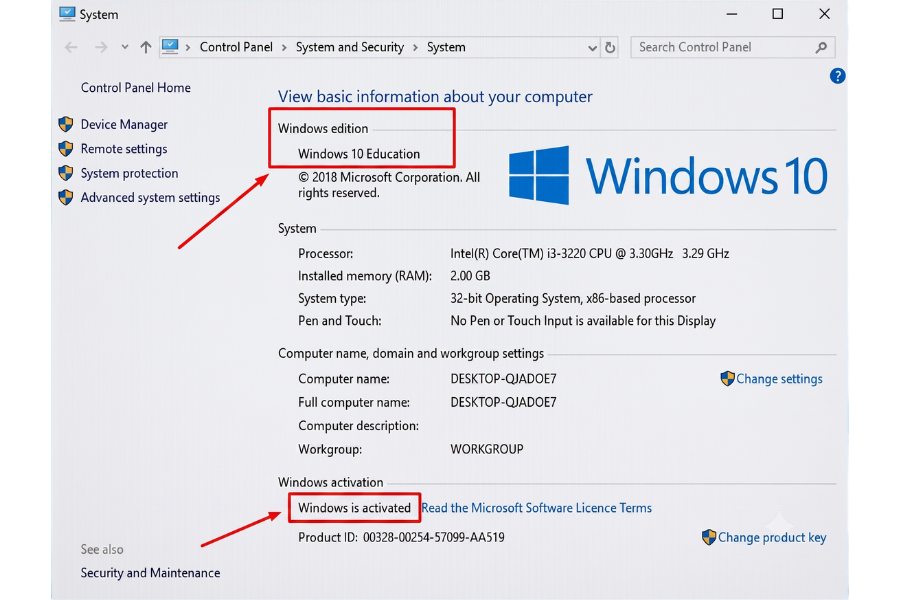This screenshot has height=600, width=900.
Task: Open help with the blue question mark
Action: click(837, 76)
